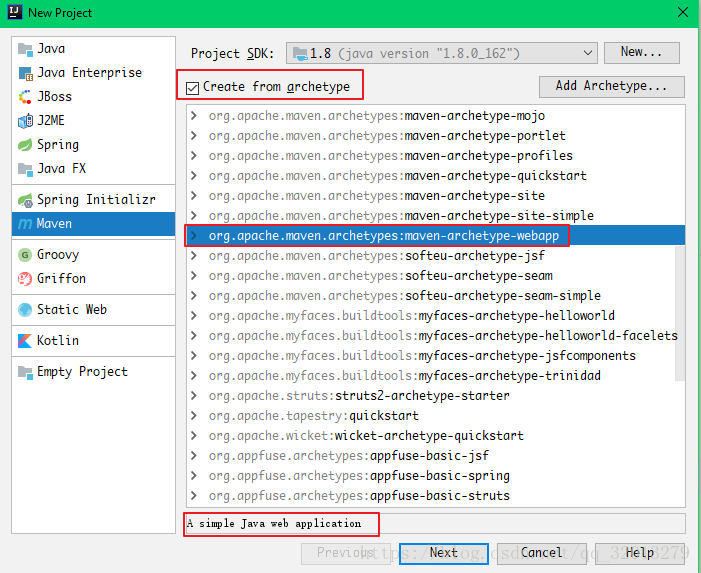Select appfuse-basic-struts row

[435, 496]
